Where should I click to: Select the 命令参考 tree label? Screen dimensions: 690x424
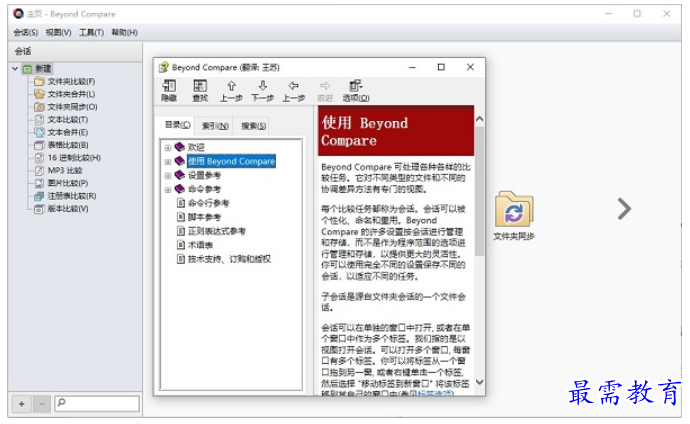pos(205,190)
